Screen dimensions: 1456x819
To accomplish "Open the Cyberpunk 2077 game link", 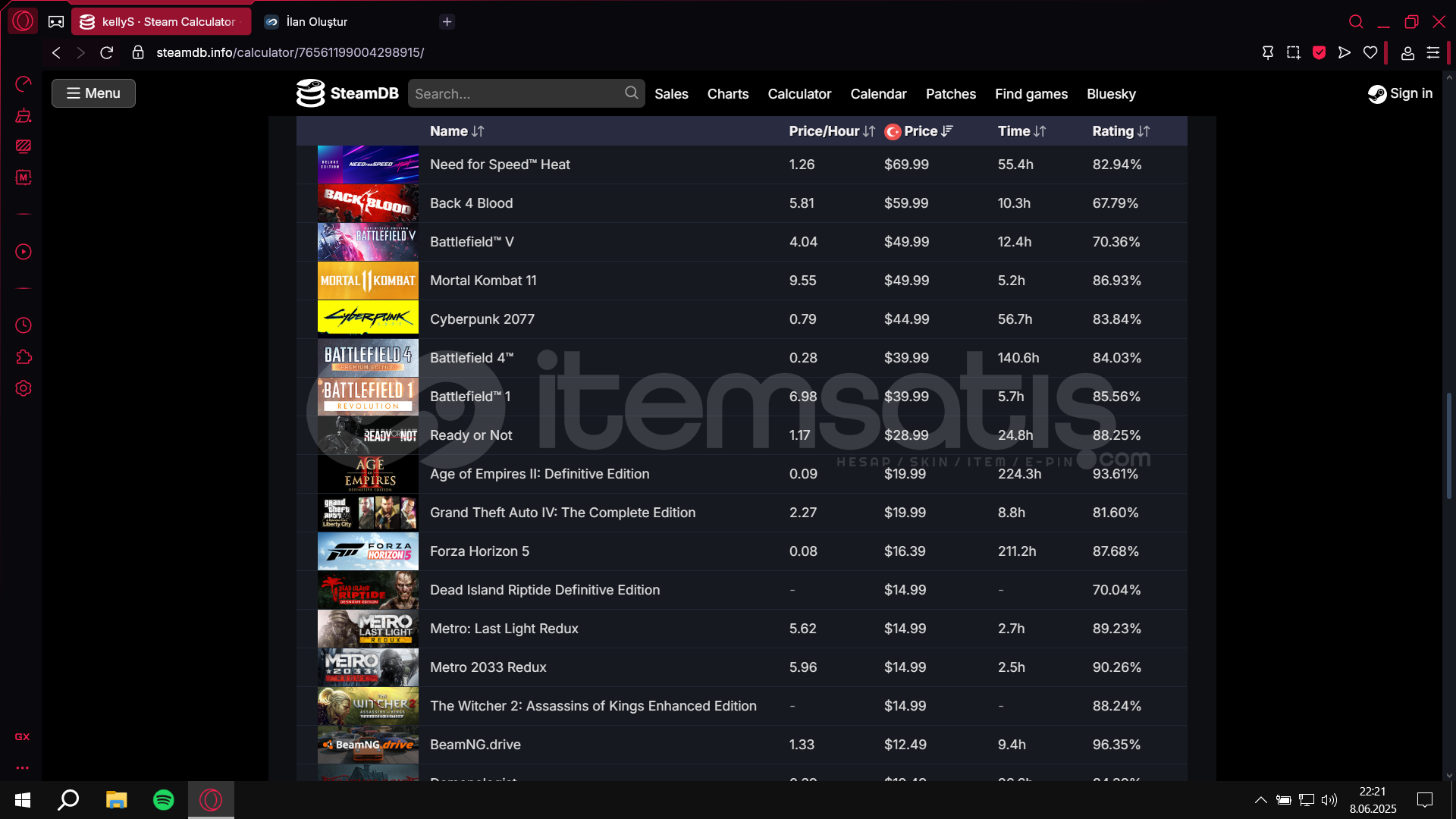I will click(x=482, y=319).
